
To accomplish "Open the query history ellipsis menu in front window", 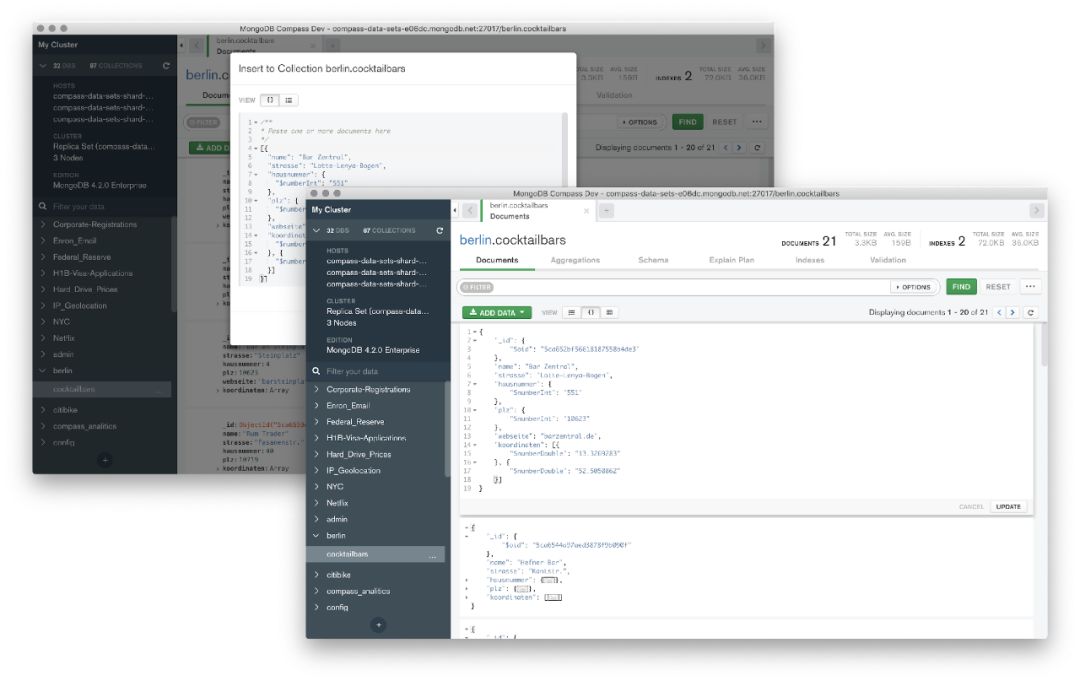I will (x=1030, y=286).
